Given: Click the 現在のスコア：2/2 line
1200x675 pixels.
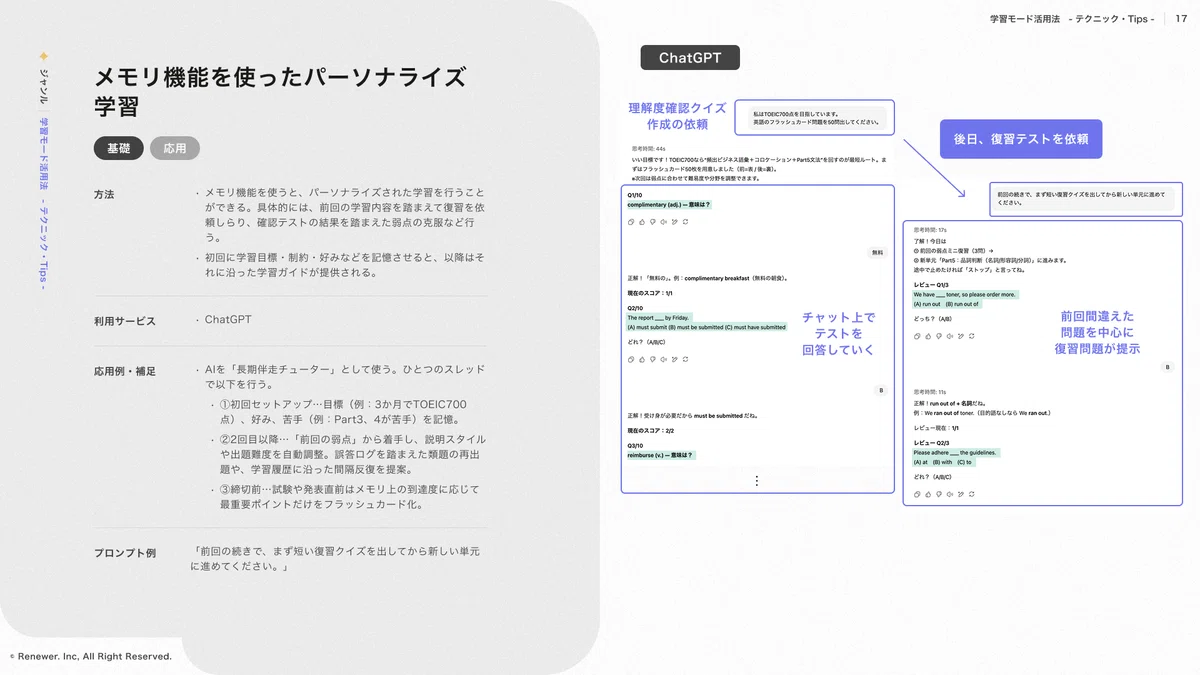Looking at the screenshot, I should pos(650,431).
